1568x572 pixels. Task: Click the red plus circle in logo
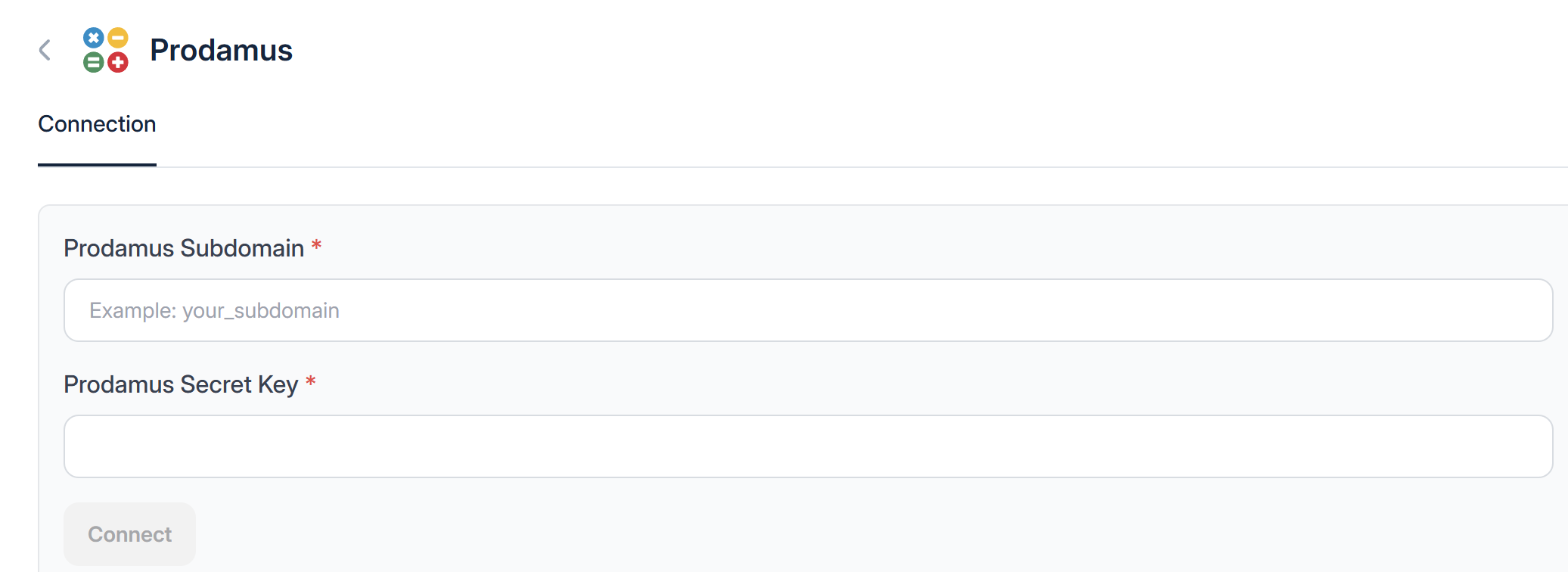[x=118, y=62]
